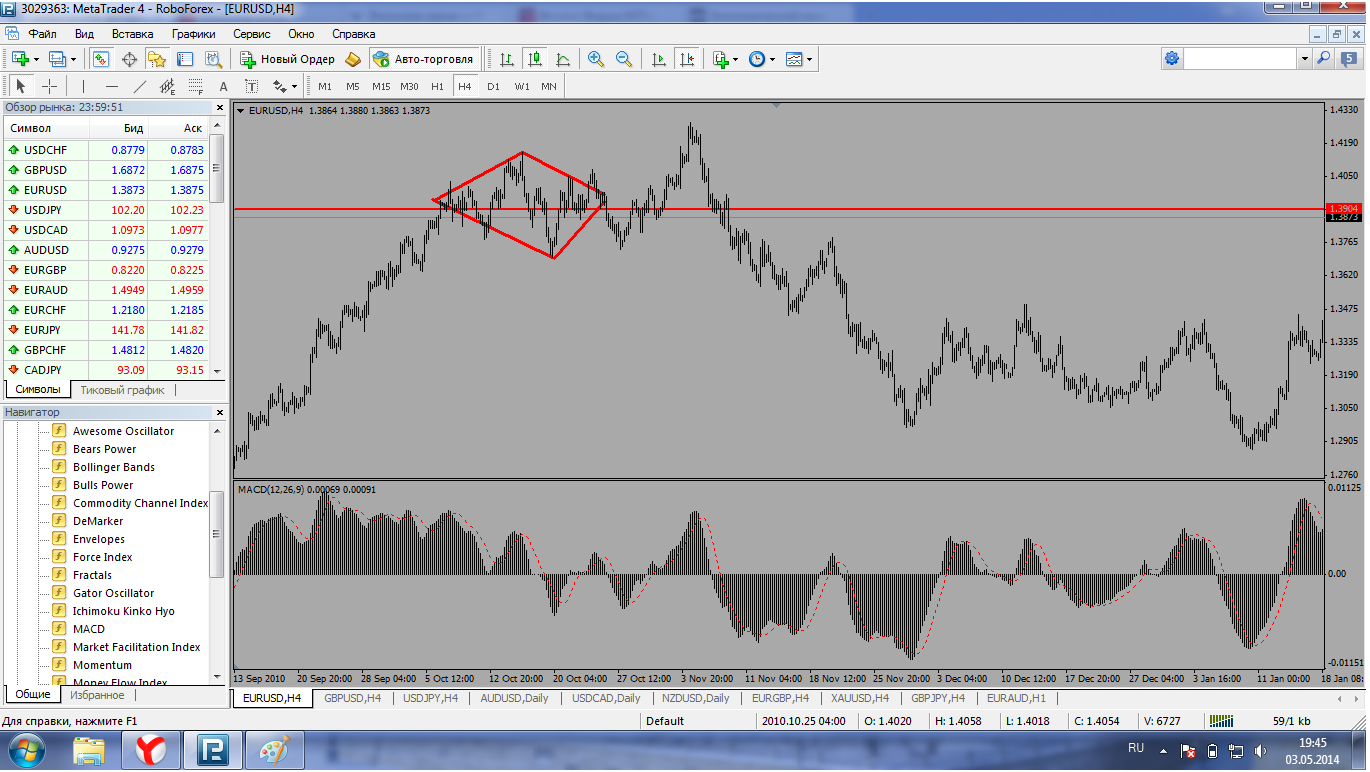This screenshot has height=772, width=1370.
Task: Switch timeframe to M1
Action: point(325,86)
